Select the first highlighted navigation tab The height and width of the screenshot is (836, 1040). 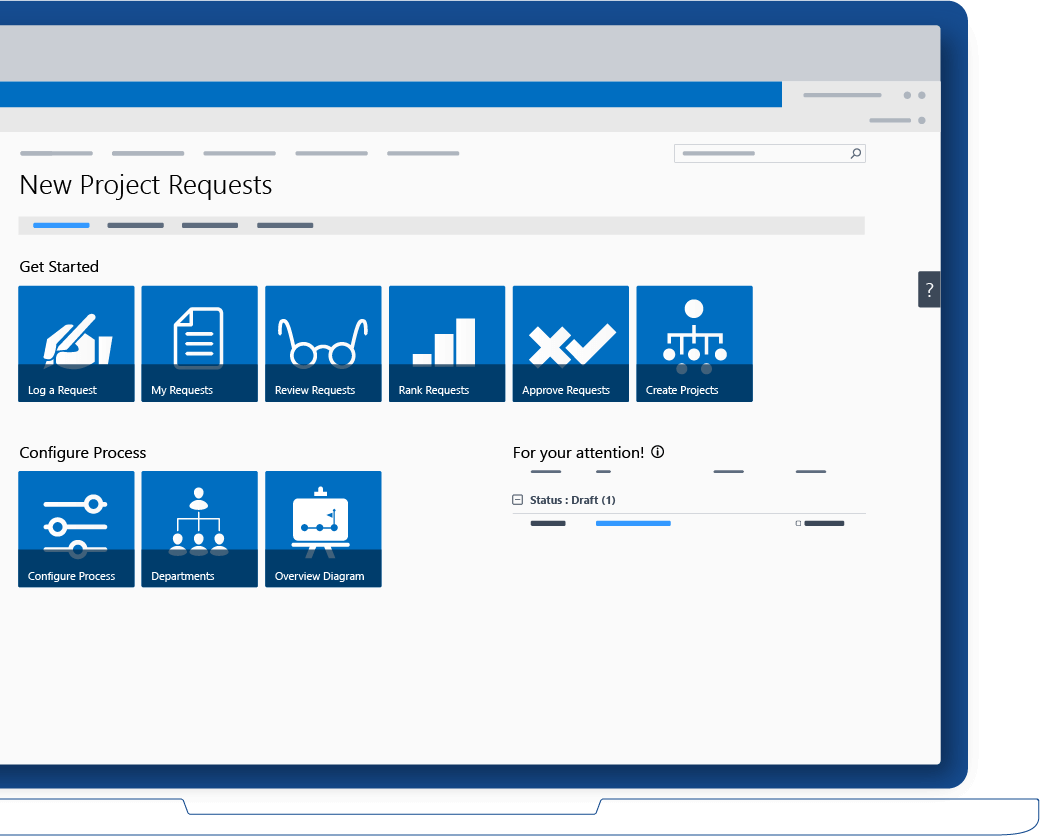pyautogui.click(x=61, y=225)
